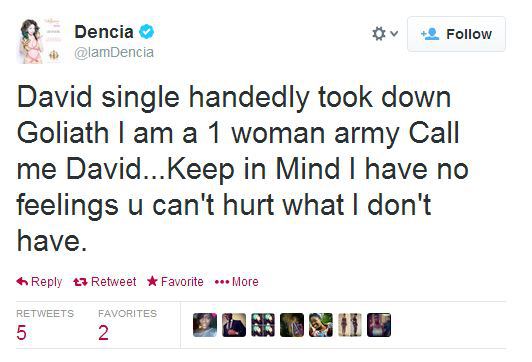Open Dencia's profile picture

pyautogui.click(x=40, y=41)
